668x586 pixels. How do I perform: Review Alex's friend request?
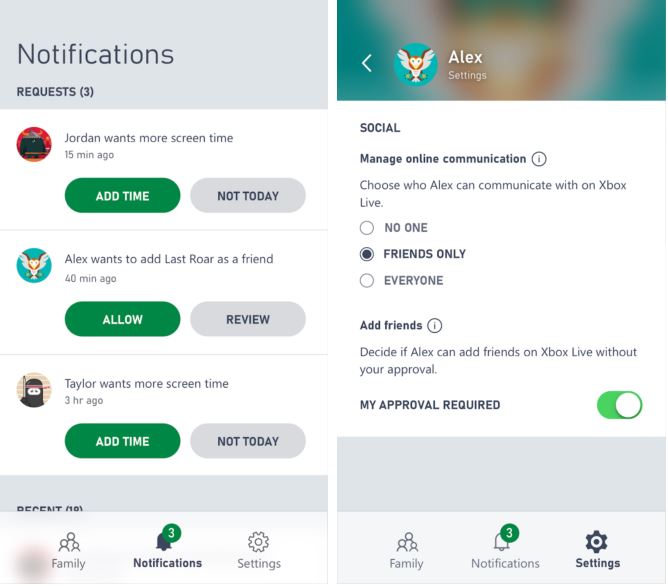[x=248, y=319]
